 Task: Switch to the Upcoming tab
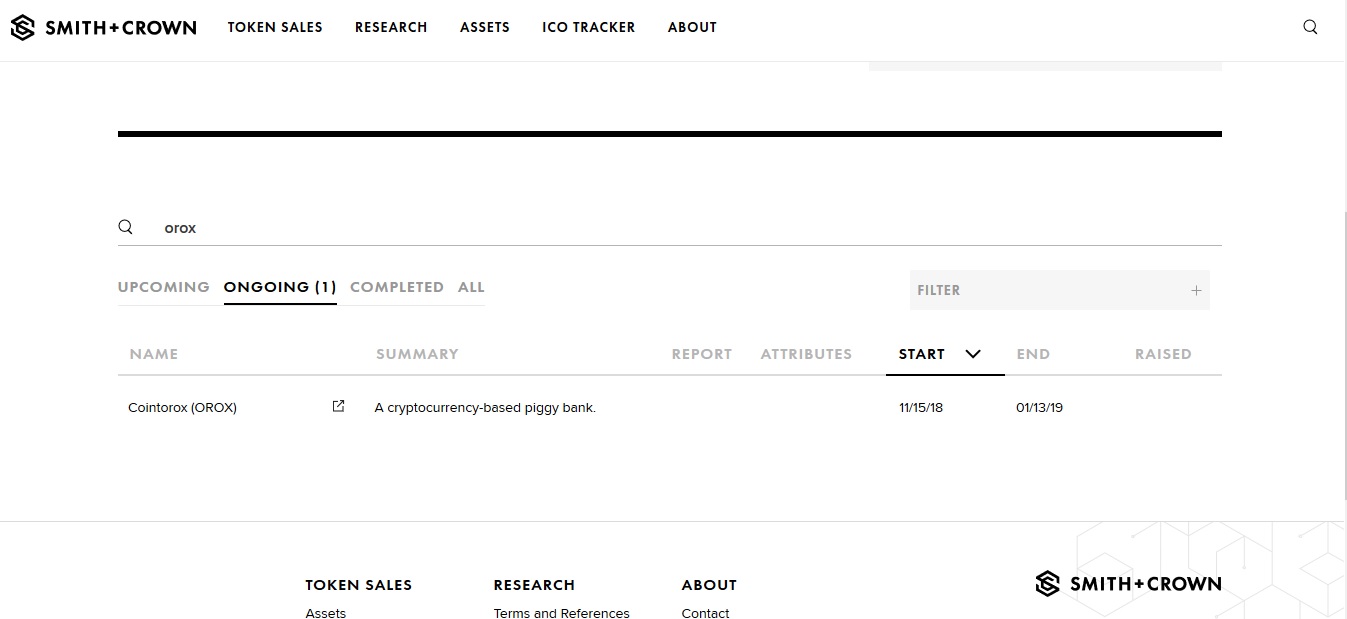pyautogui.click(x=164, y=287)
